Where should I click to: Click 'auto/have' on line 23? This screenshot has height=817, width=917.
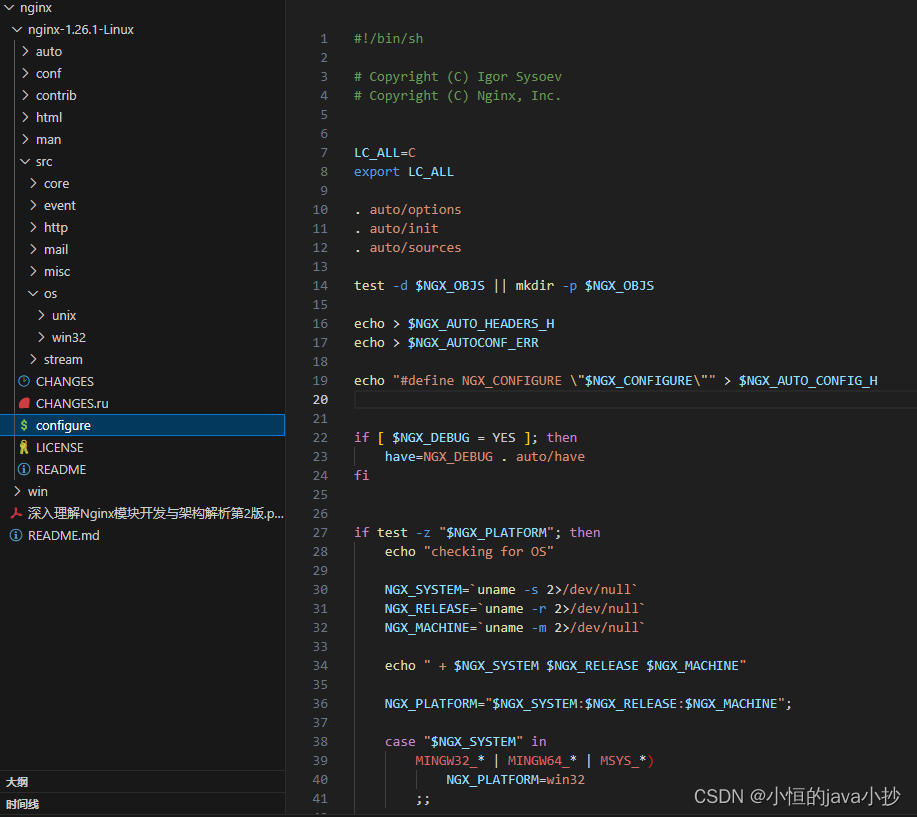tap(550, 457)
